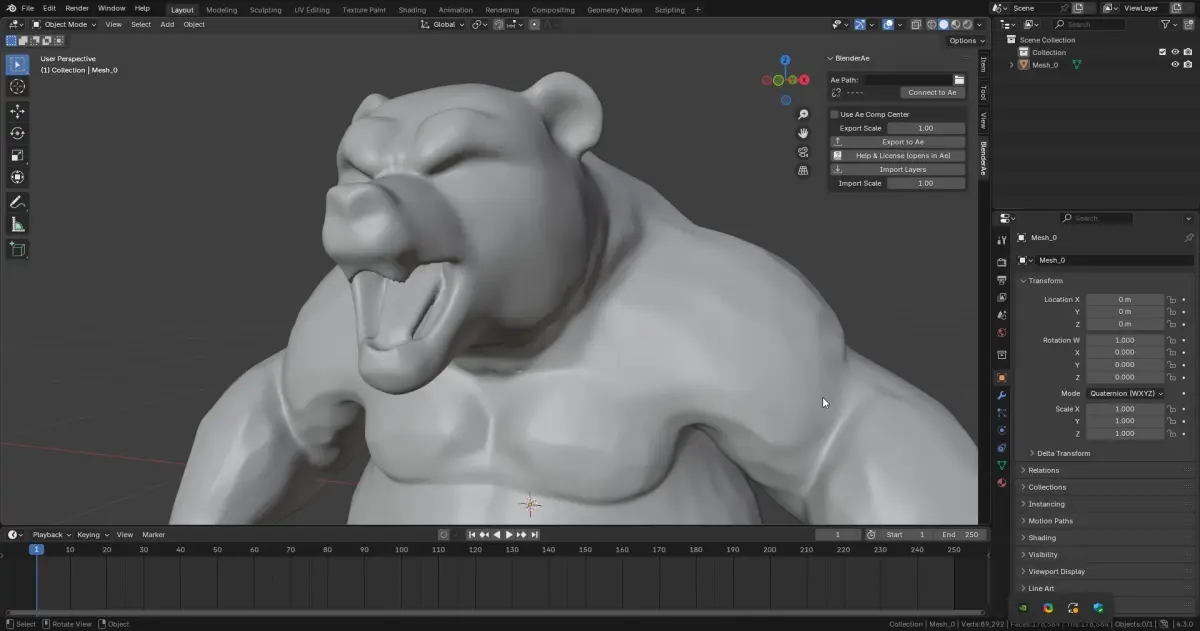
Task: Open the shading options dropdown arrow
Action: pos(978,24)
